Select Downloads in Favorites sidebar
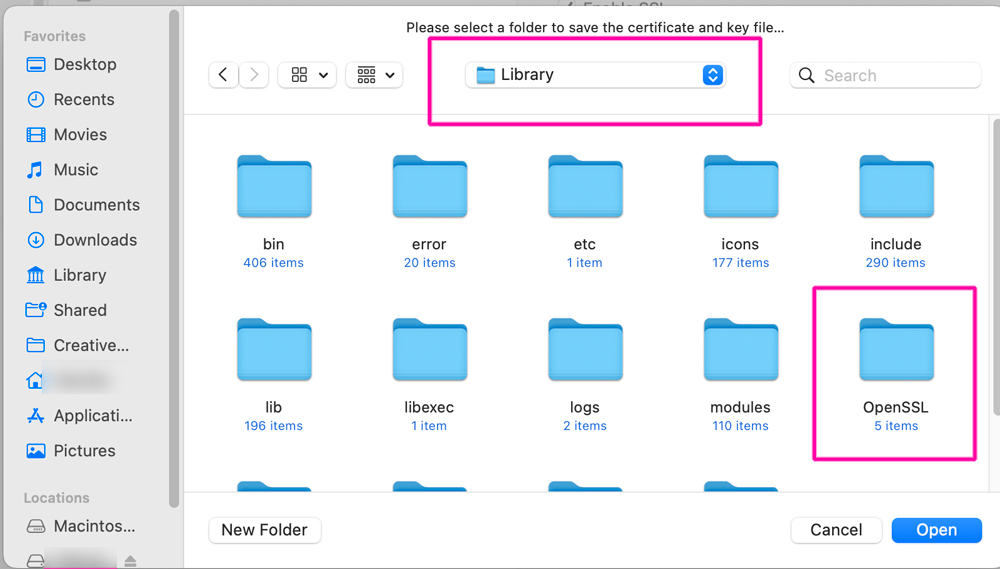The width and height of the screenshot is (1000, 569). [x=95, y=240]
